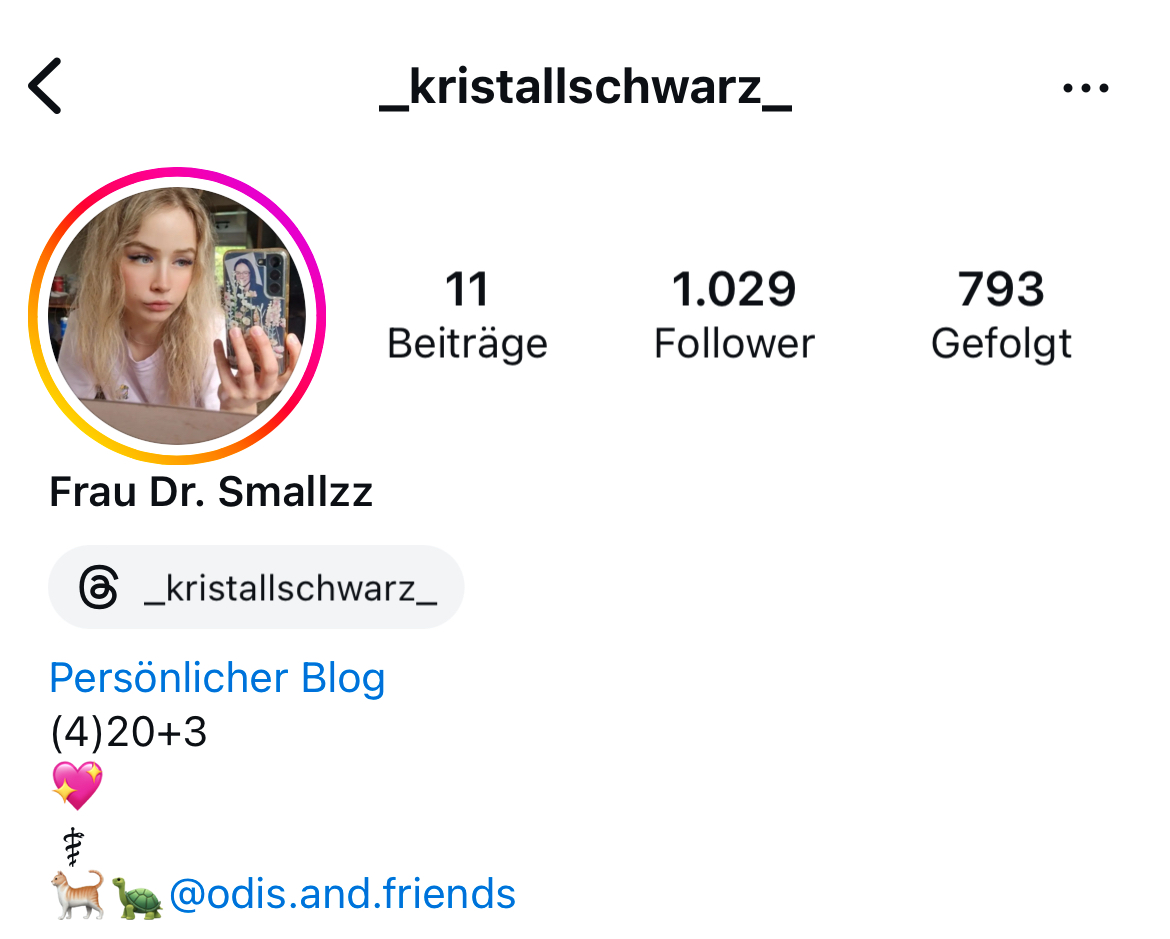Tap the Follower label
Viewport: 1170px width, 939px height.
pos(734,344)
